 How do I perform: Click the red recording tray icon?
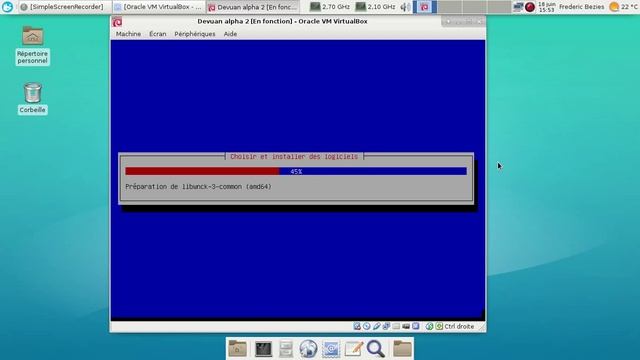[530, 7]
